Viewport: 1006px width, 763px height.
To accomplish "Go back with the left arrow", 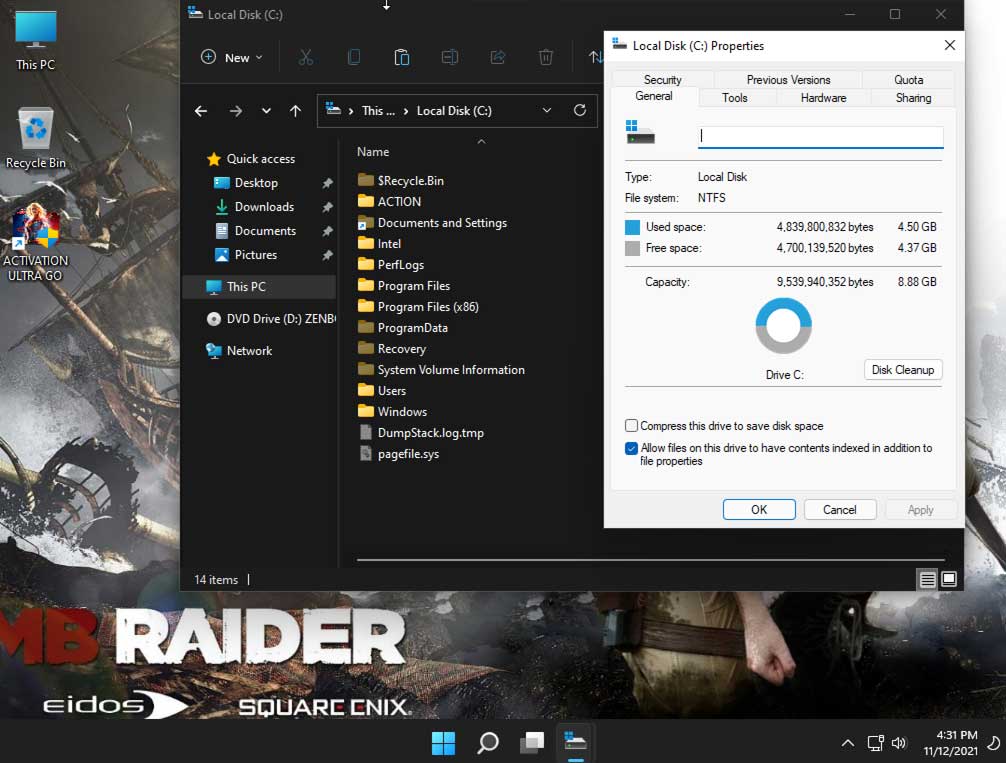I will (201, 111).
